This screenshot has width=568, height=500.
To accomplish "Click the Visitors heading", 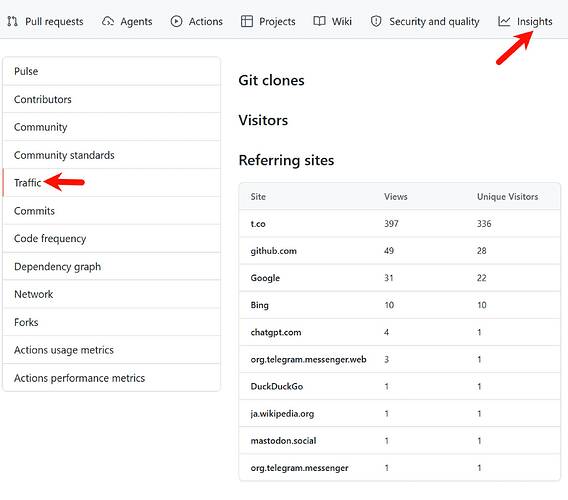I will [x=263, y=120].
